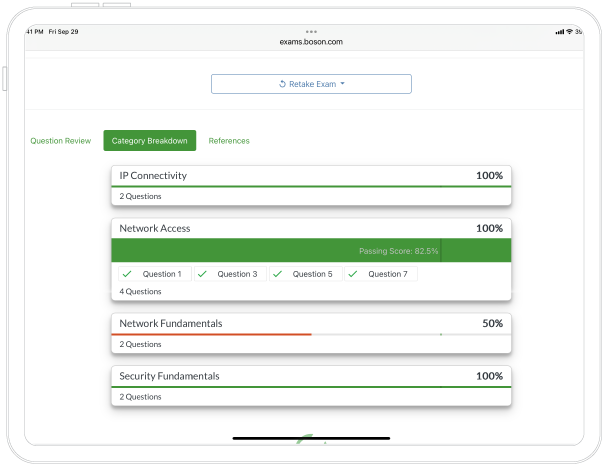Click the green checkmark beside Question 3
The height and width of the screenshot is (465, 605).
coord(201,274)
